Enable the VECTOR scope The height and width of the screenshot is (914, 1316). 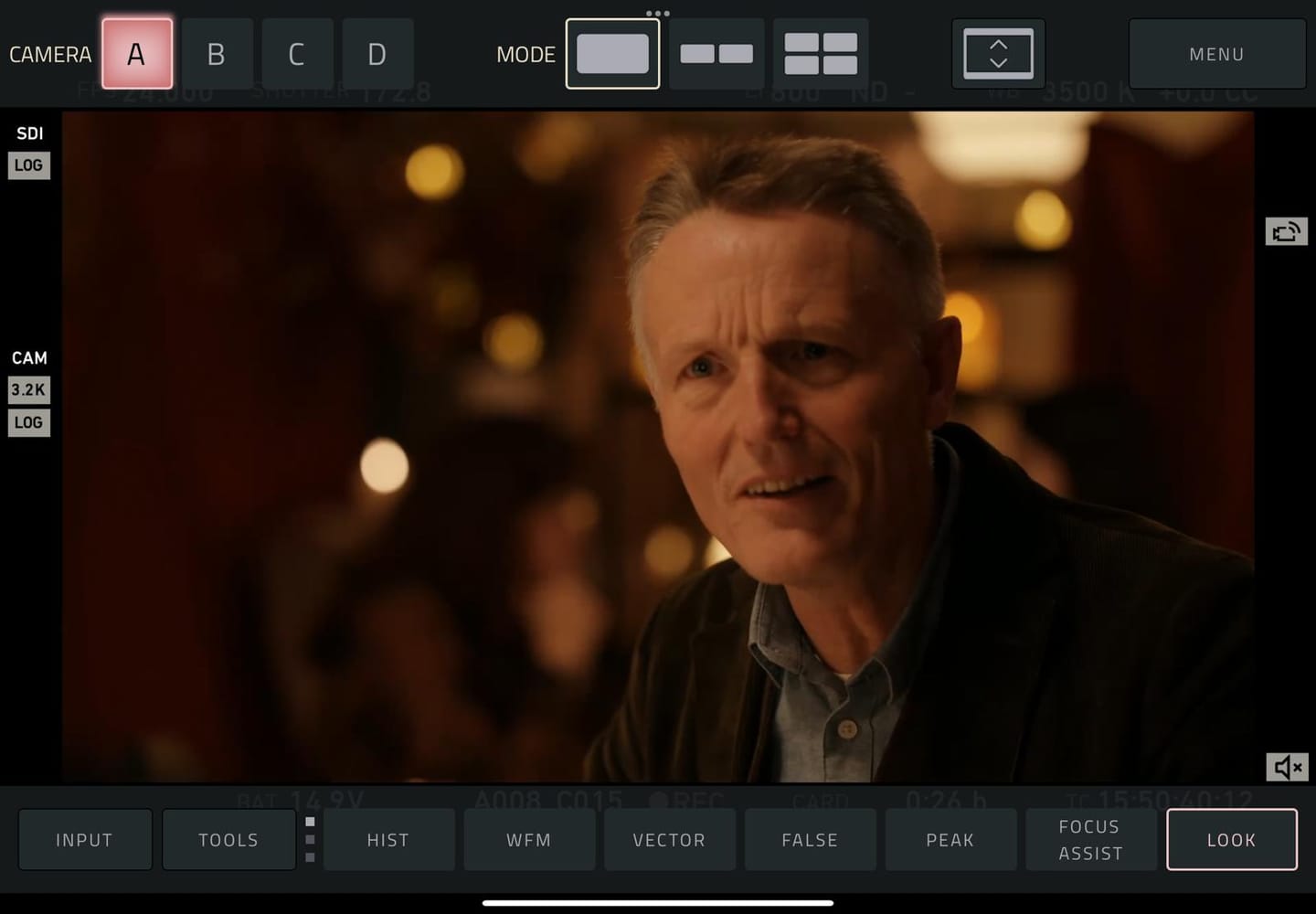pos(669,839)
